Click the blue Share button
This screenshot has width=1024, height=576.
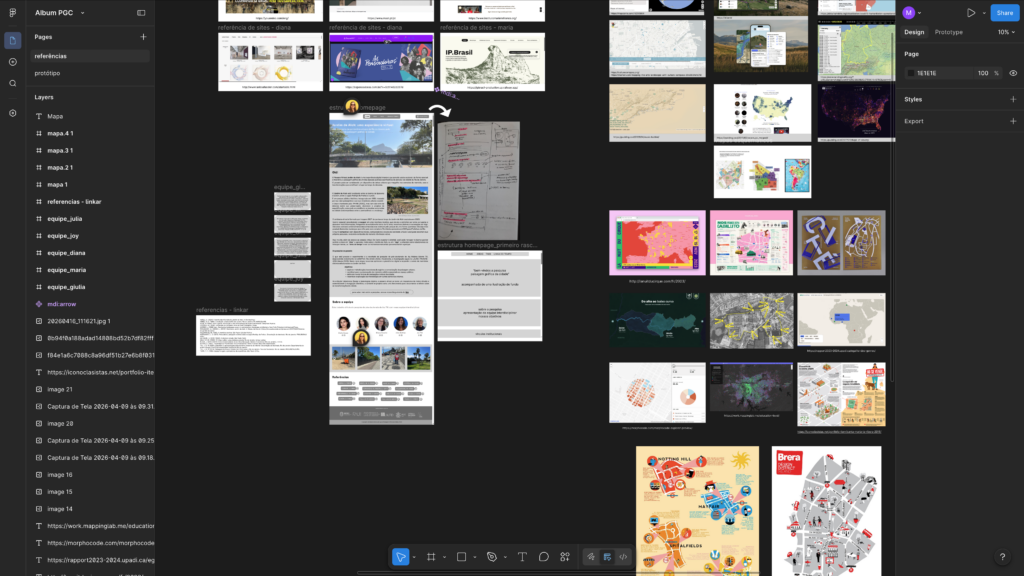(1004, 13)
